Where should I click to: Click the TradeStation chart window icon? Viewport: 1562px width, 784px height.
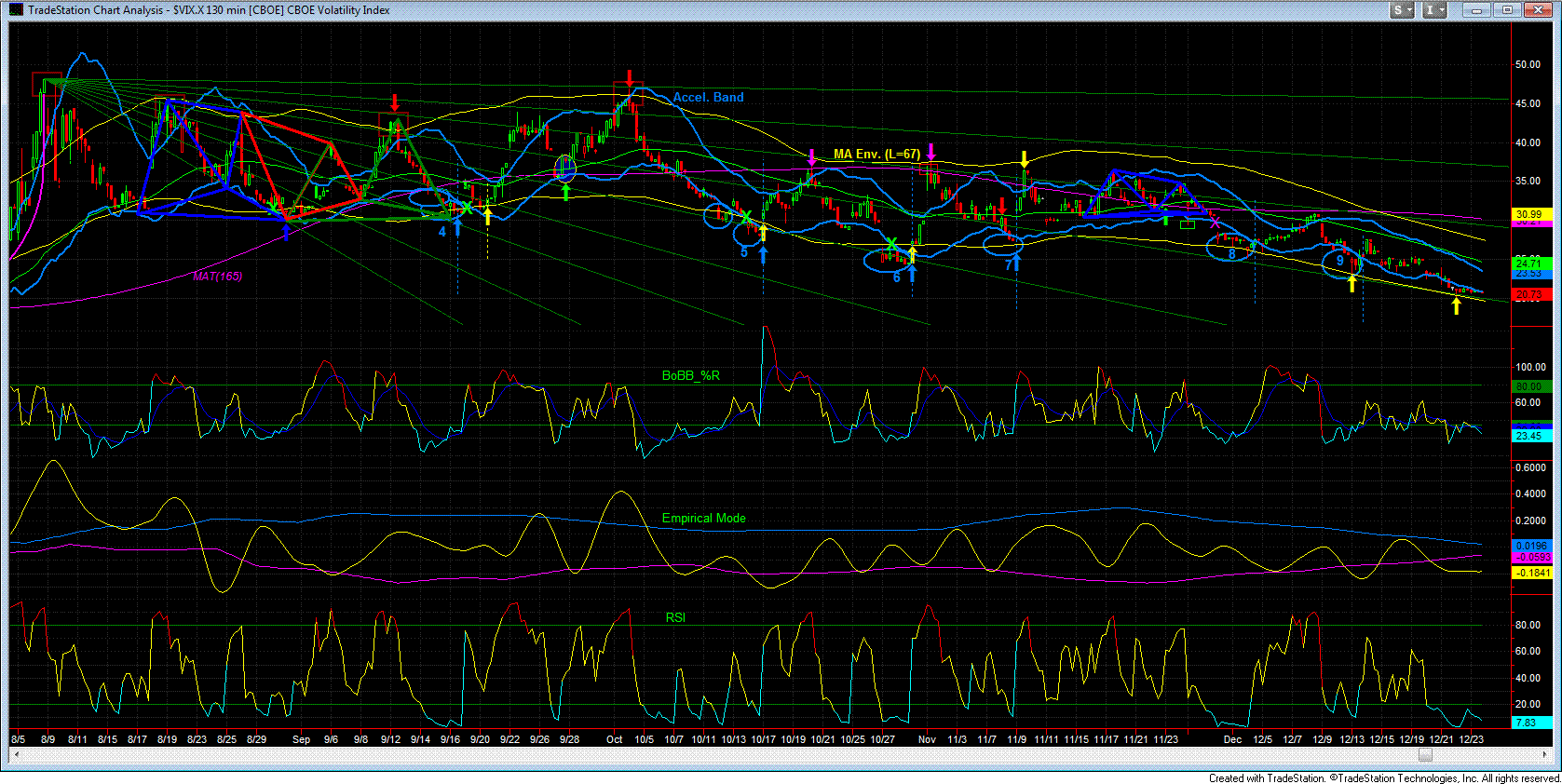pyautogui.click(x=16, y=10)
